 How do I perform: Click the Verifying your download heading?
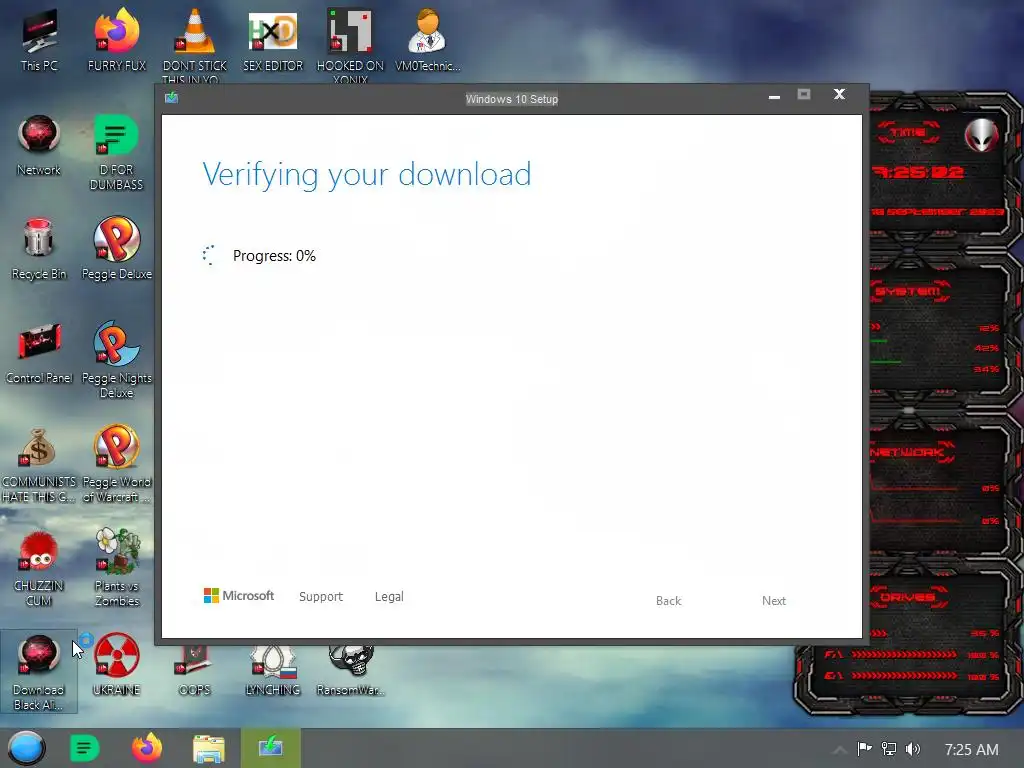pyautogui.click(x=366, y=175)
